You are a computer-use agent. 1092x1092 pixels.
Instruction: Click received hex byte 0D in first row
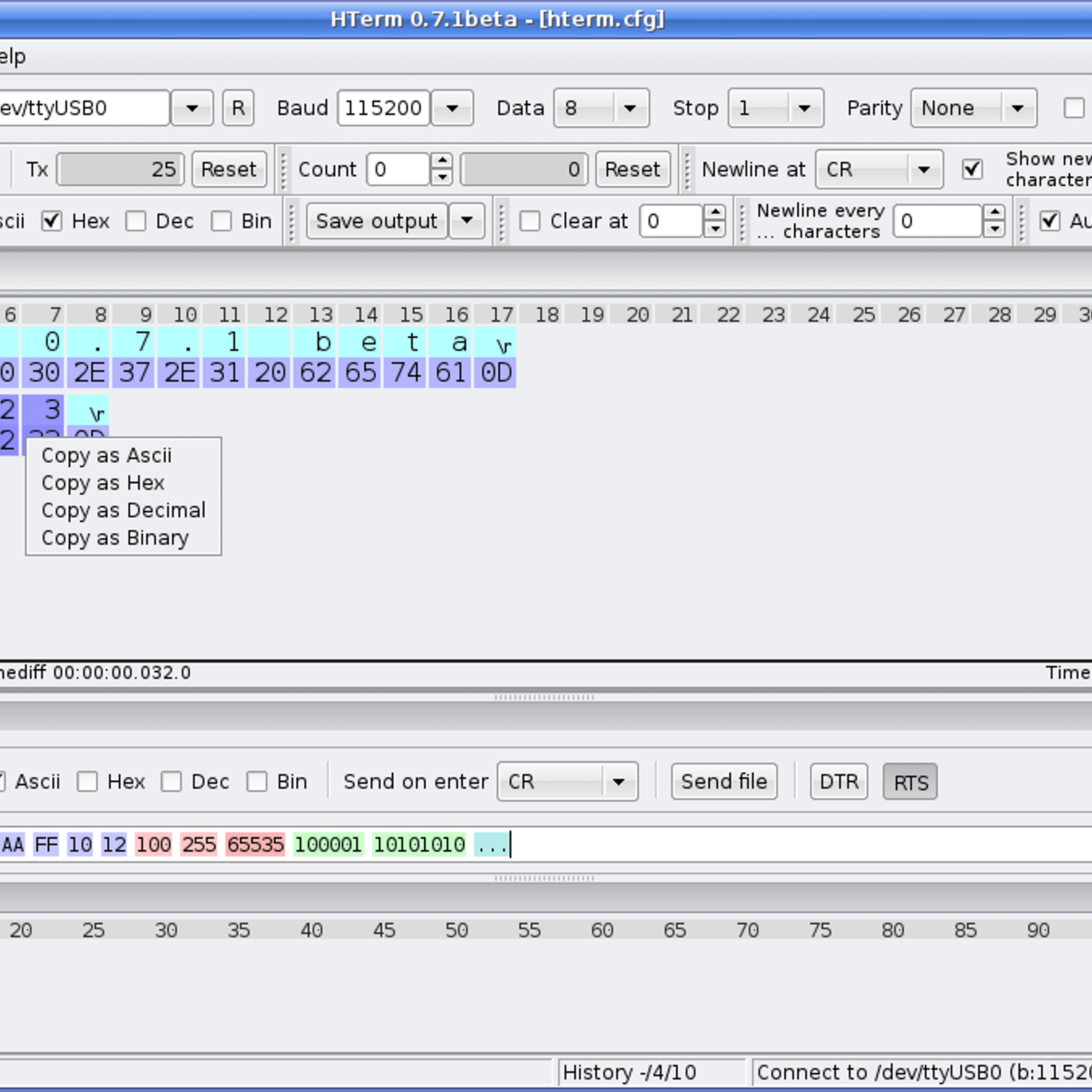pyautogui.click(x=496, y=373)
